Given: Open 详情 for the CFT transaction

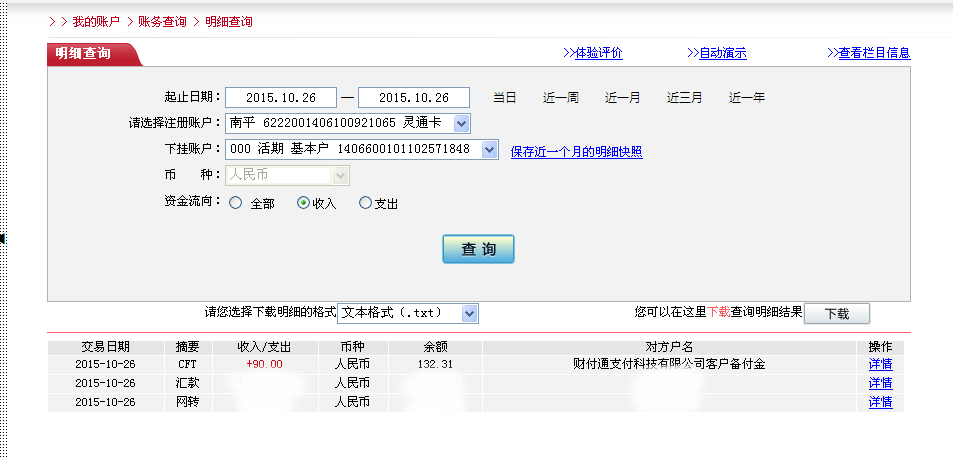Looking at the screenshot, I should coord(880,364).
